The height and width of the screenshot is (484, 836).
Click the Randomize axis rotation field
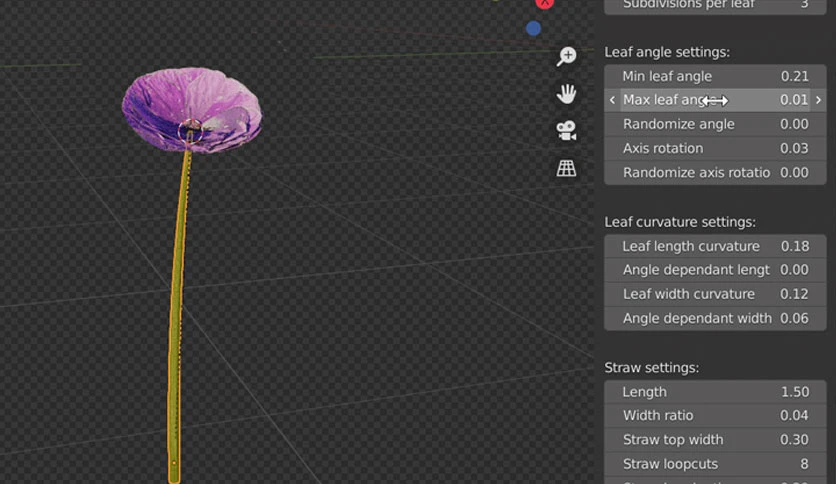(715, 173)
